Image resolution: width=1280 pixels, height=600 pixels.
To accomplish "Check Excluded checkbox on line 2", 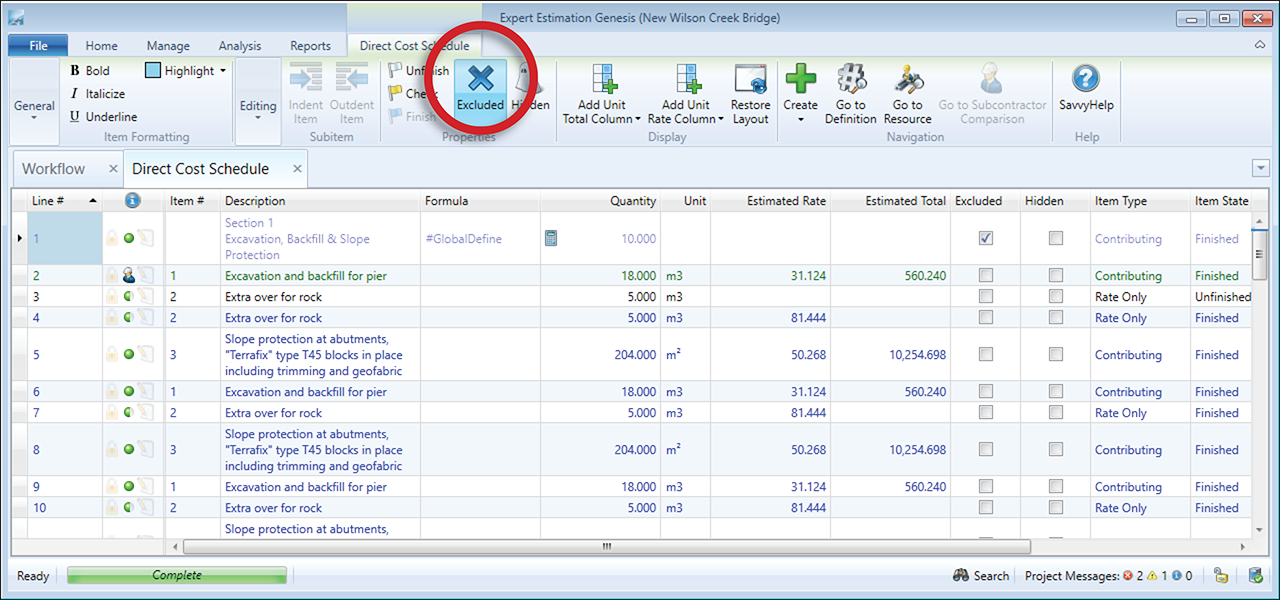I will coord(986,276).
